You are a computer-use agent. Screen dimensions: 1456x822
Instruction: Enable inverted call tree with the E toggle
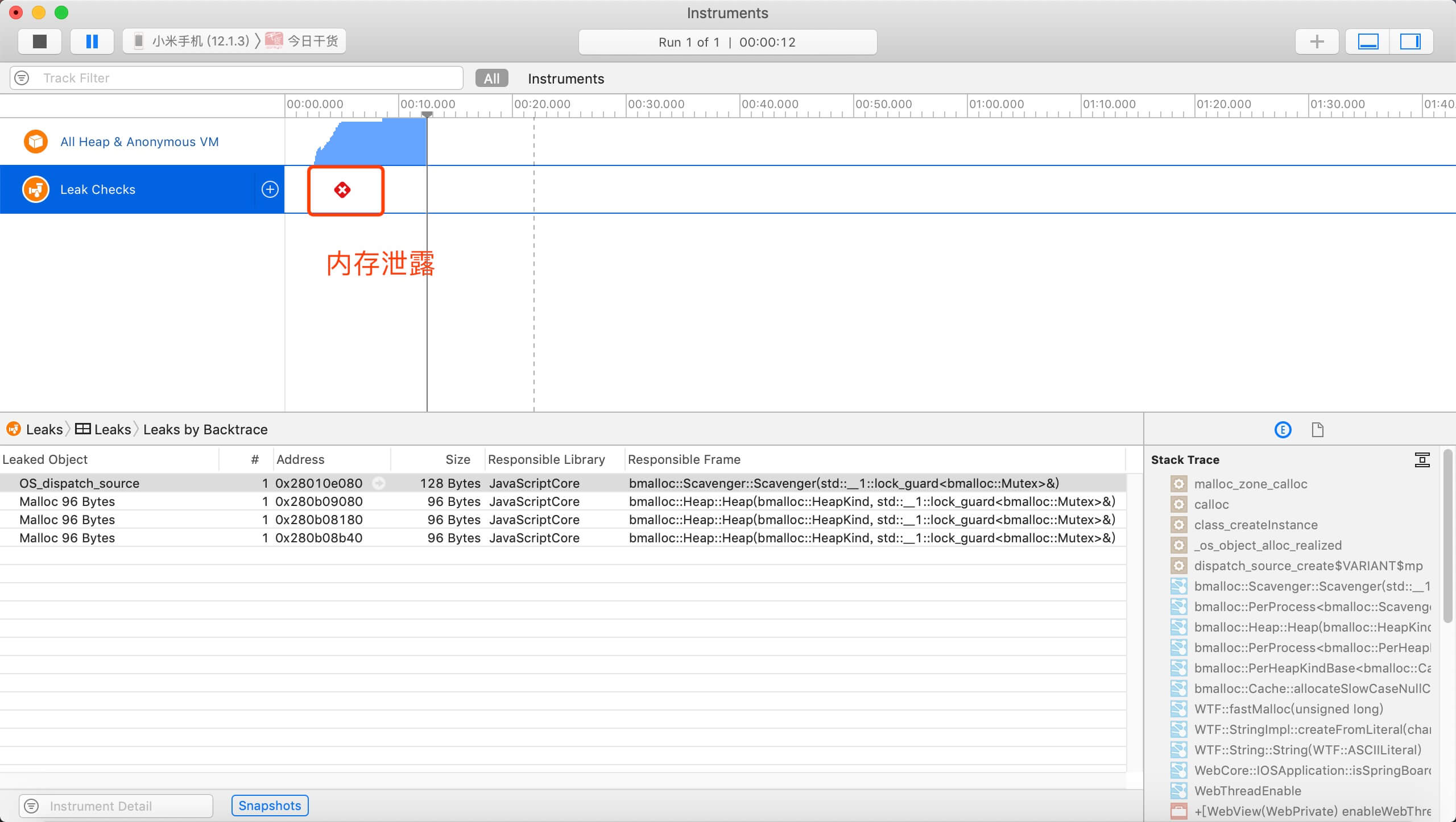tap(1283, 430)
